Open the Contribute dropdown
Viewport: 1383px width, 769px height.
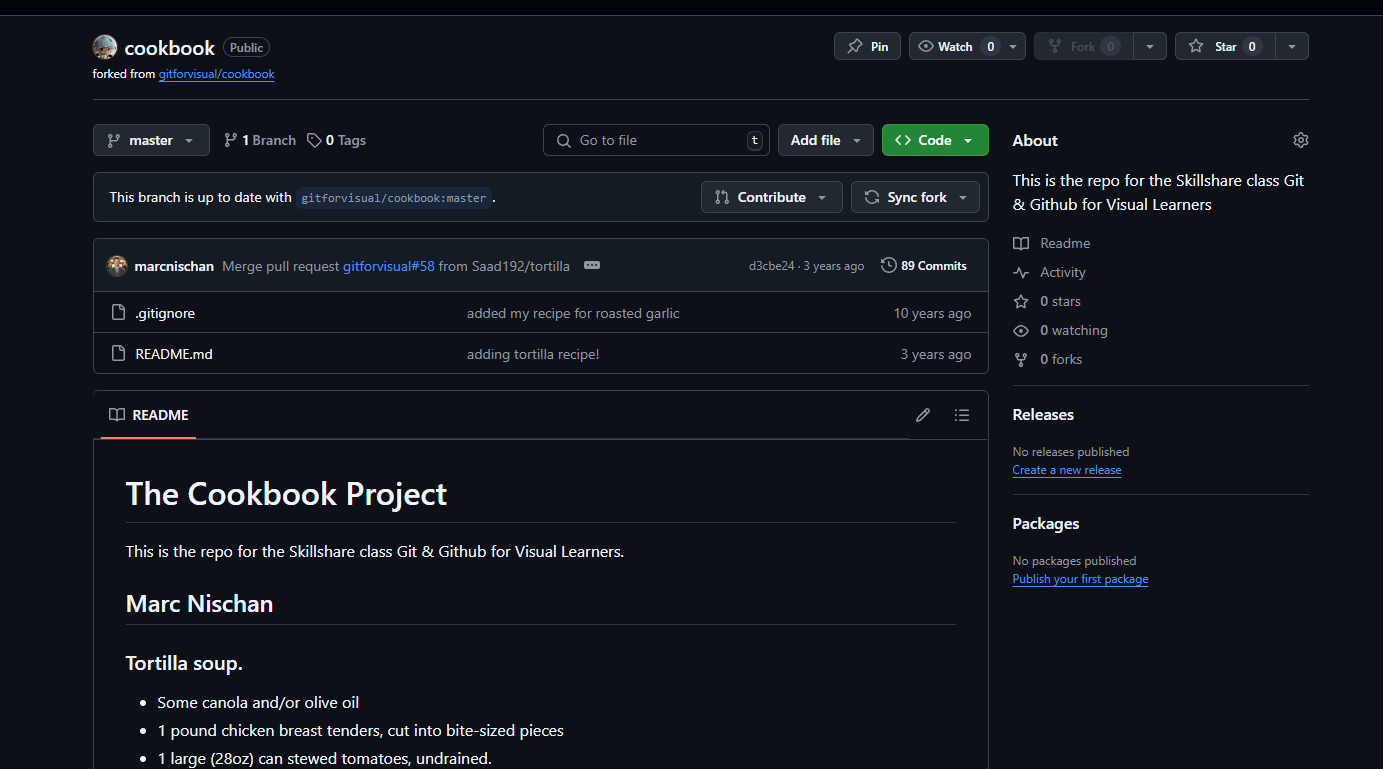click(771, 197)
